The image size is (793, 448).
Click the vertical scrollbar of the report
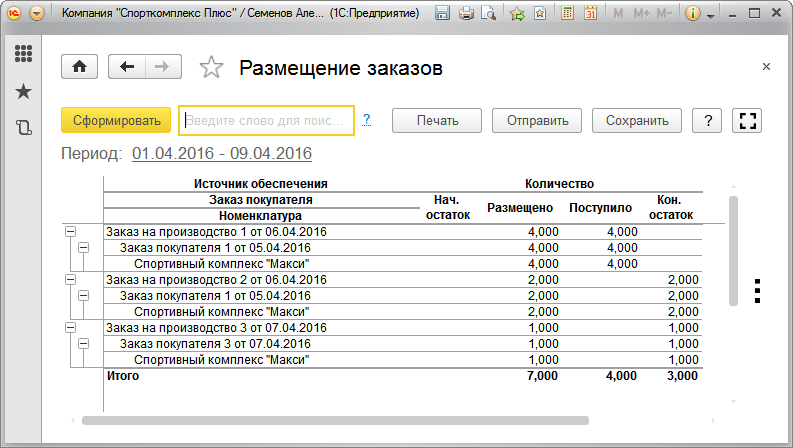click(x=733, y=251)
